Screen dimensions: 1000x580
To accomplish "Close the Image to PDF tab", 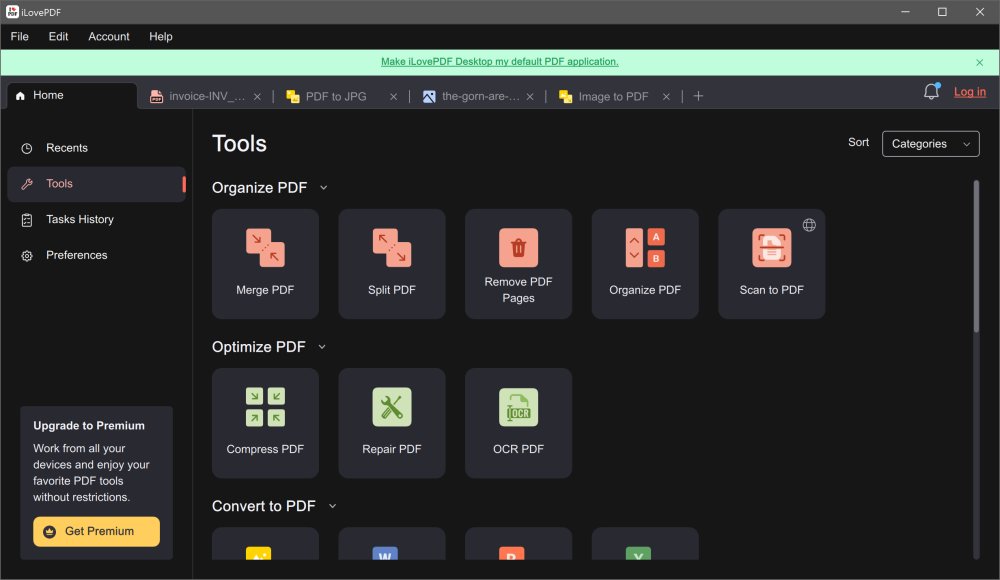I will click(666, 96).
